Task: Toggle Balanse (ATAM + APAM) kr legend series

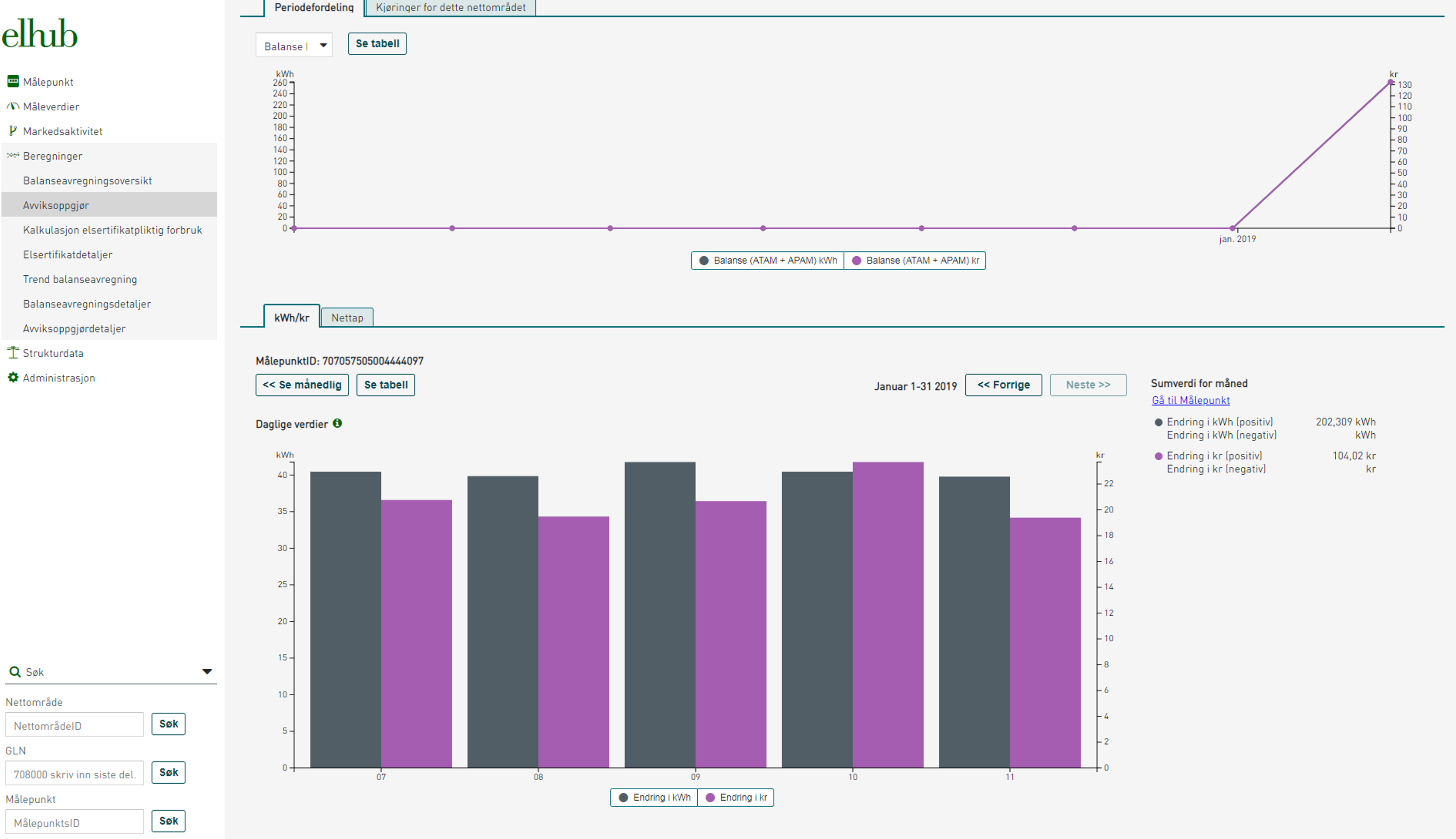Action: (916, 260)
